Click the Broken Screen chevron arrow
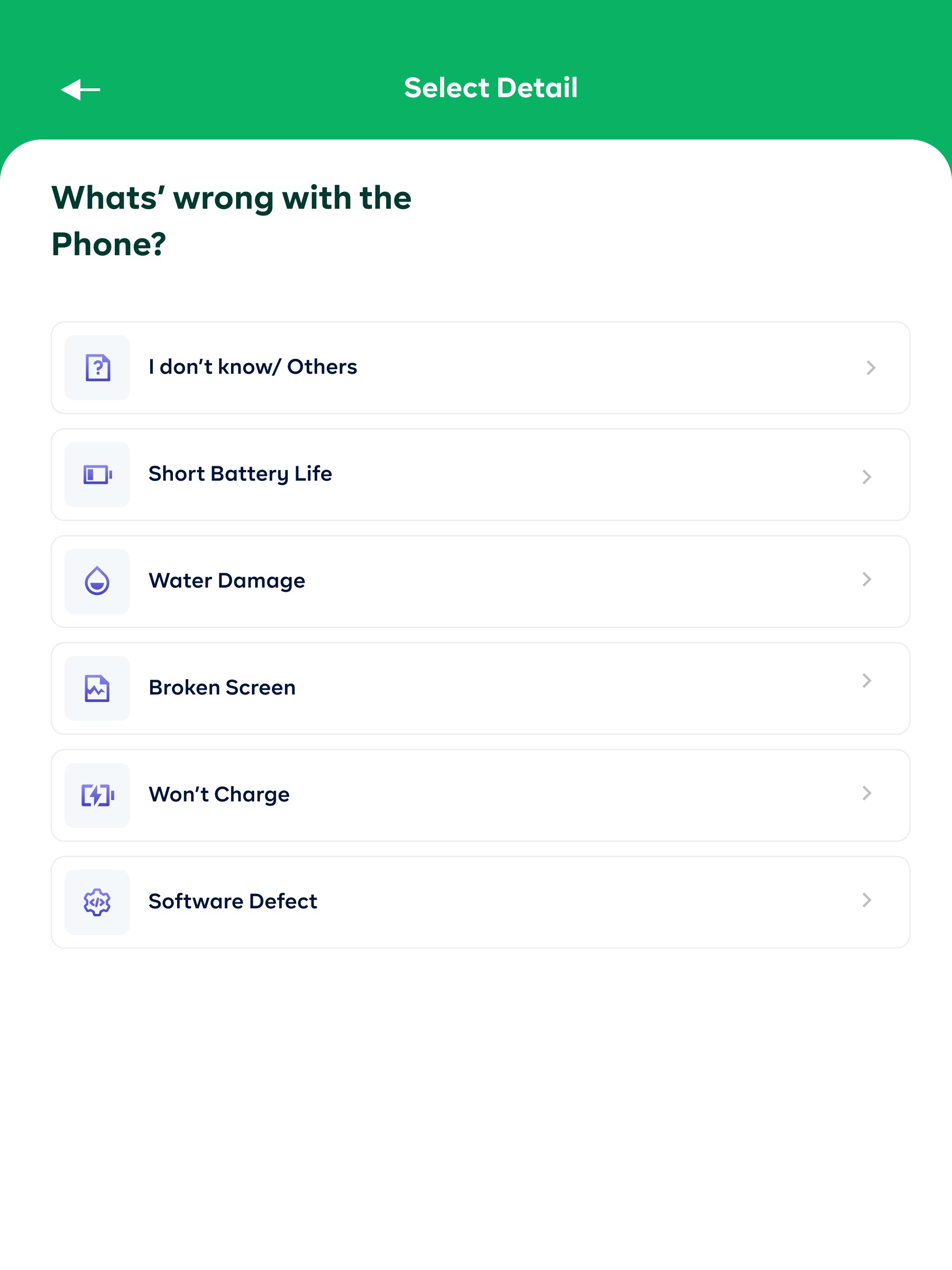This screenshot has width=952, height=1270. pos(866,681)
